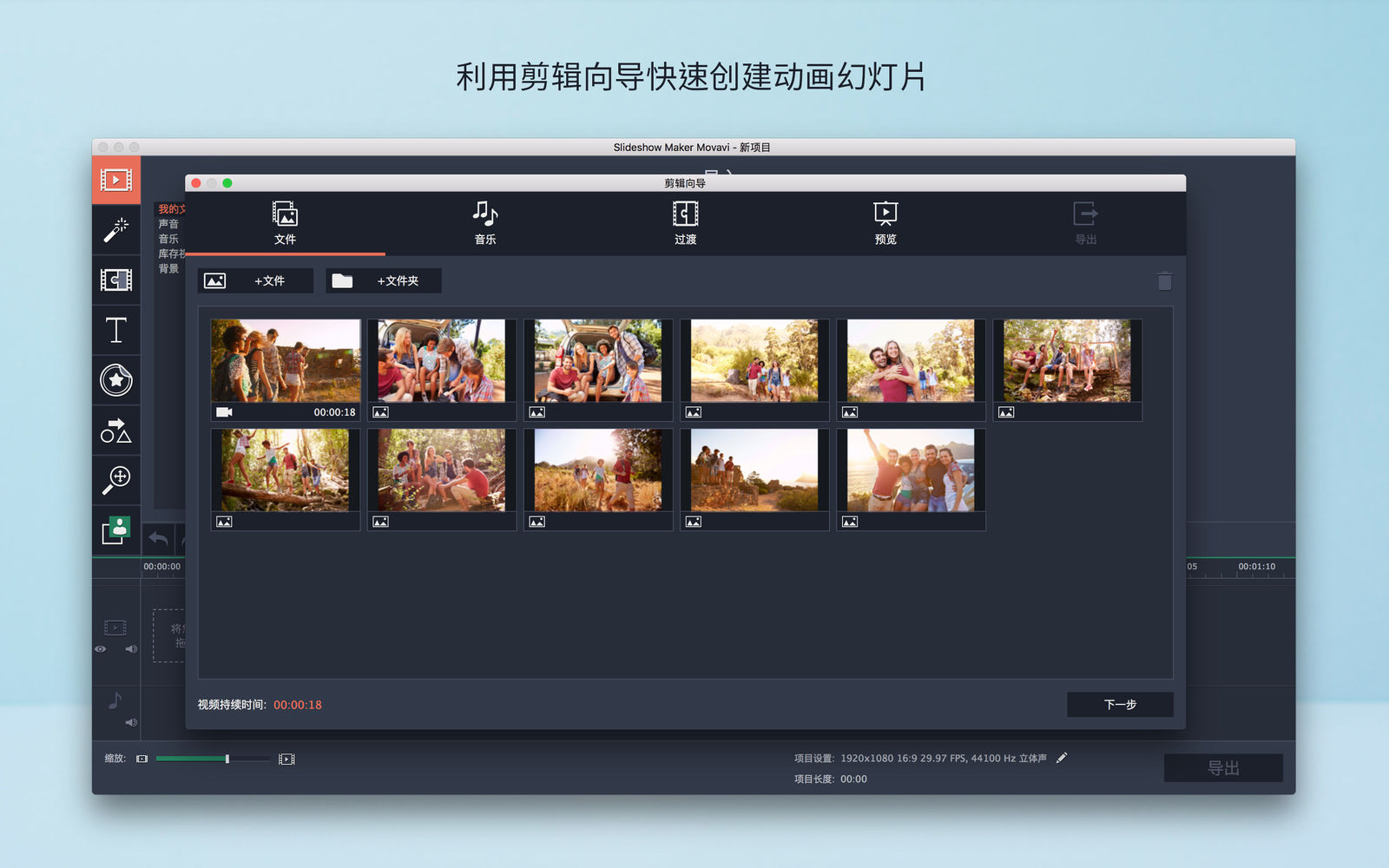
Task: Open the Import media tab in sidebar
Action: point(116,181)
